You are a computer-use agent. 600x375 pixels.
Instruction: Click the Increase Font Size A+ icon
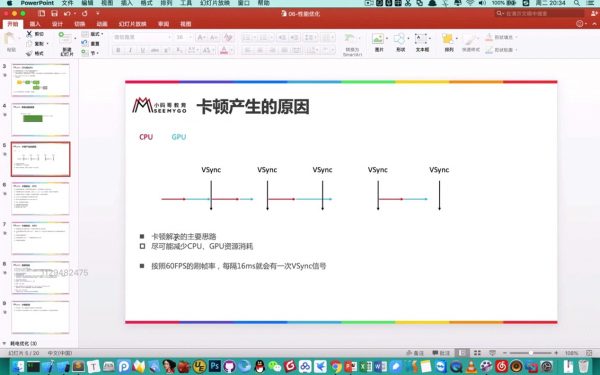pos(201,37)
